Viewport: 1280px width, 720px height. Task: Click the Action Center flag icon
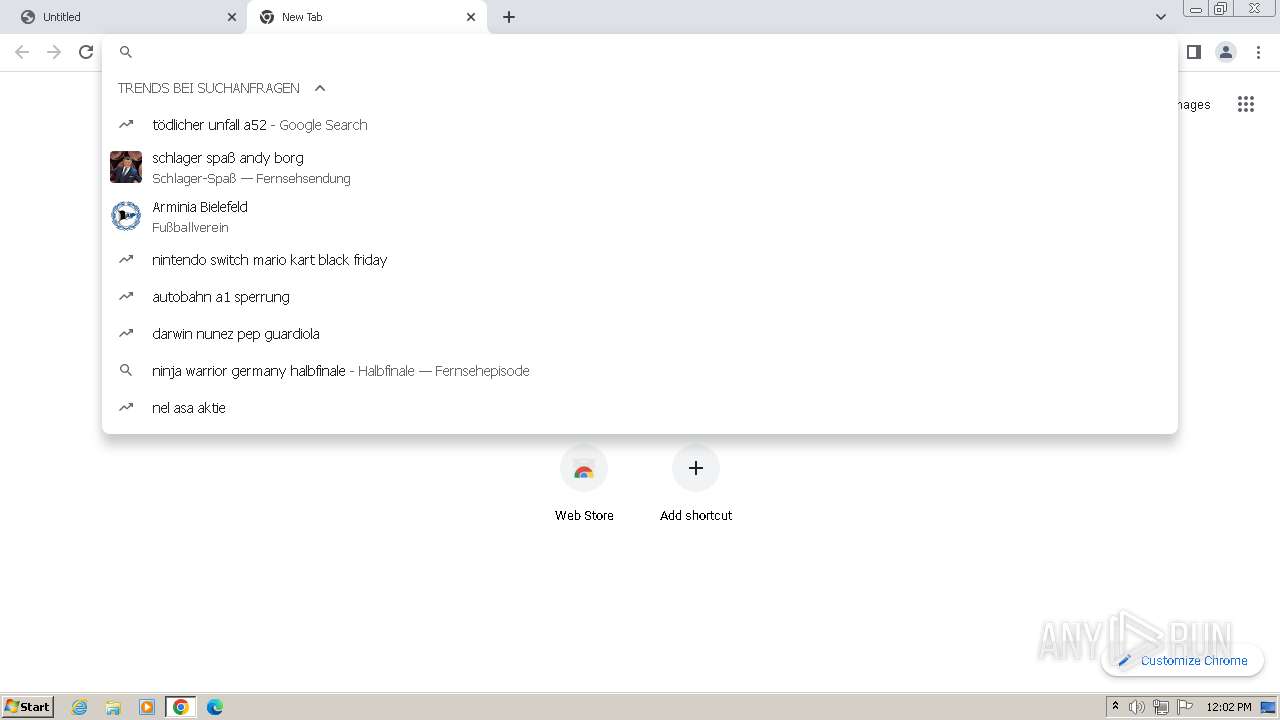click(x=1185, y=707)
